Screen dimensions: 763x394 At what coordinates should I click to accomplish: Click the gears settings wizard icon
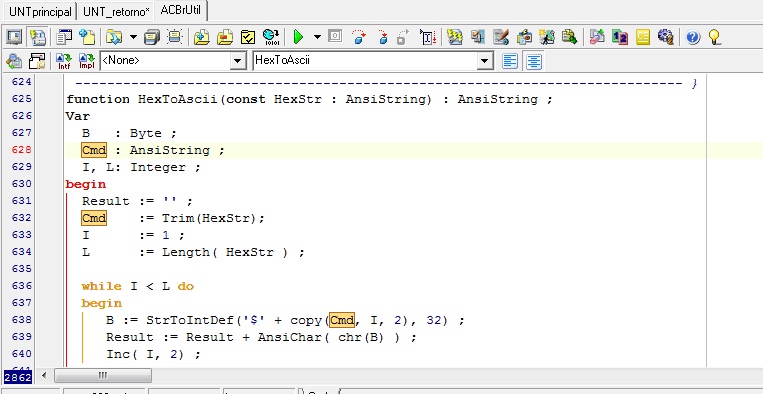click(666, 37)
